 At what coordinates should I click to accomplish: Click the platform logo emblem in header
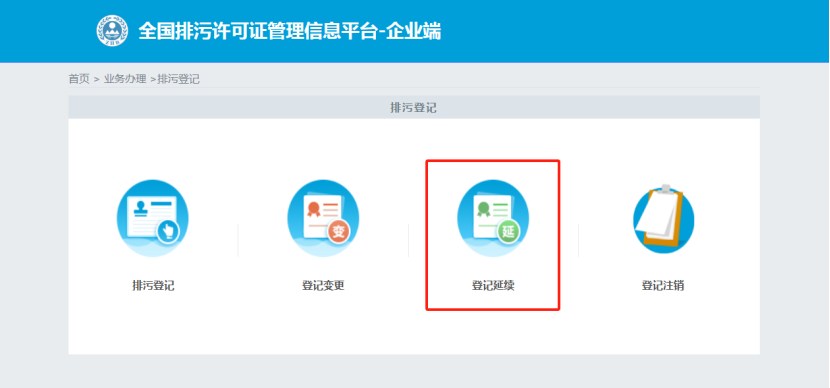coord(112,31)
